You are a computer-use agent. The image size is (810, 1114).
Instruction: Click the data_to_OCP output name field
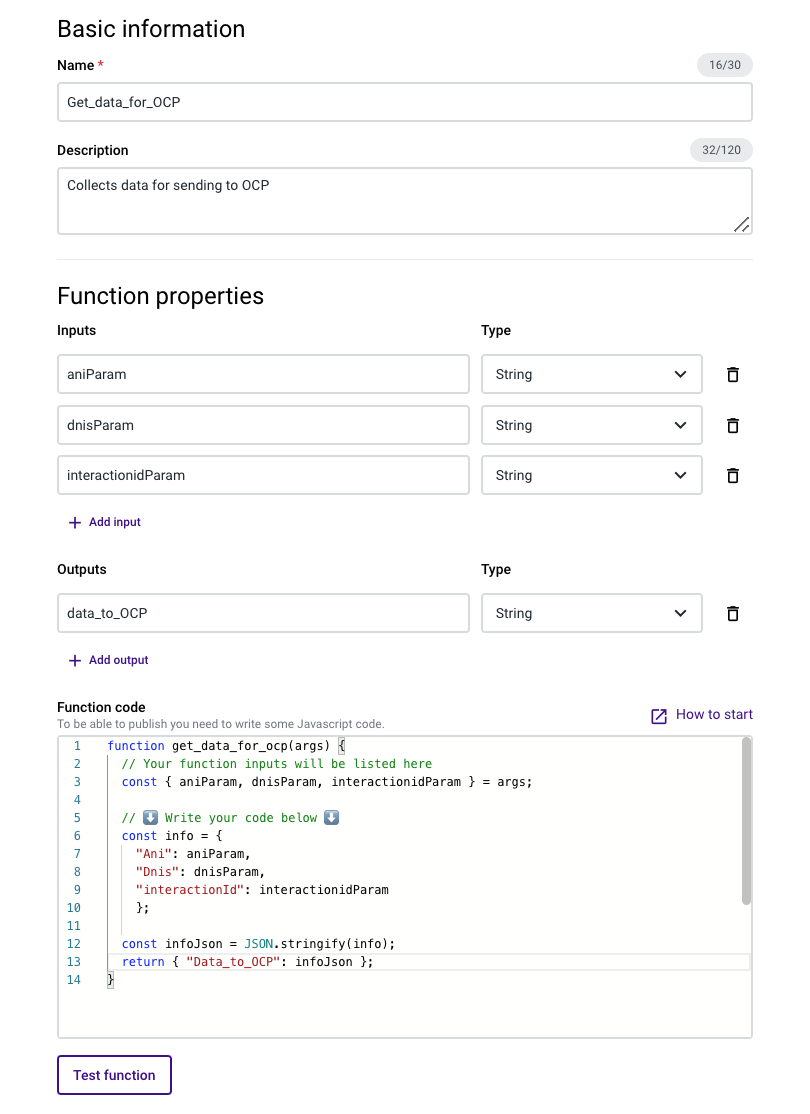[x=263, y=613]
